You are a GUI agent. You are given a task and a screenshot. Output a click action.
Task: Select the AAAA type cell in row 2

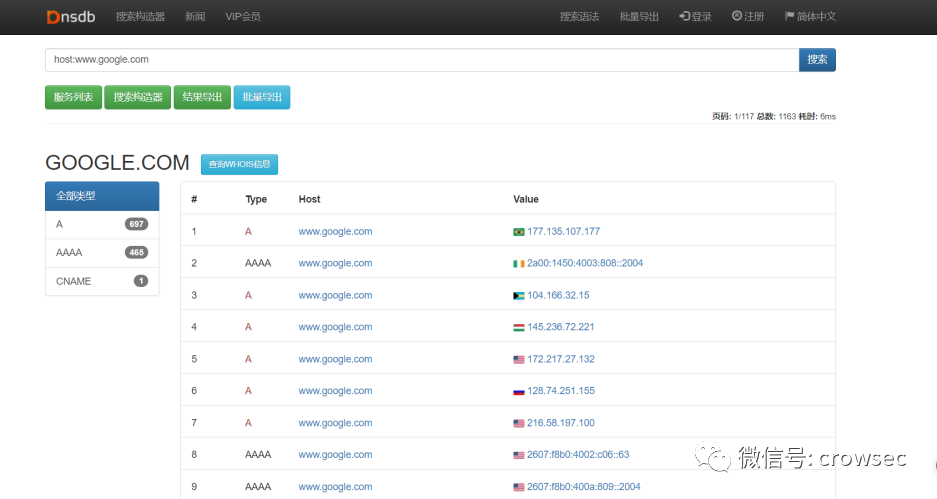(258, 264)
